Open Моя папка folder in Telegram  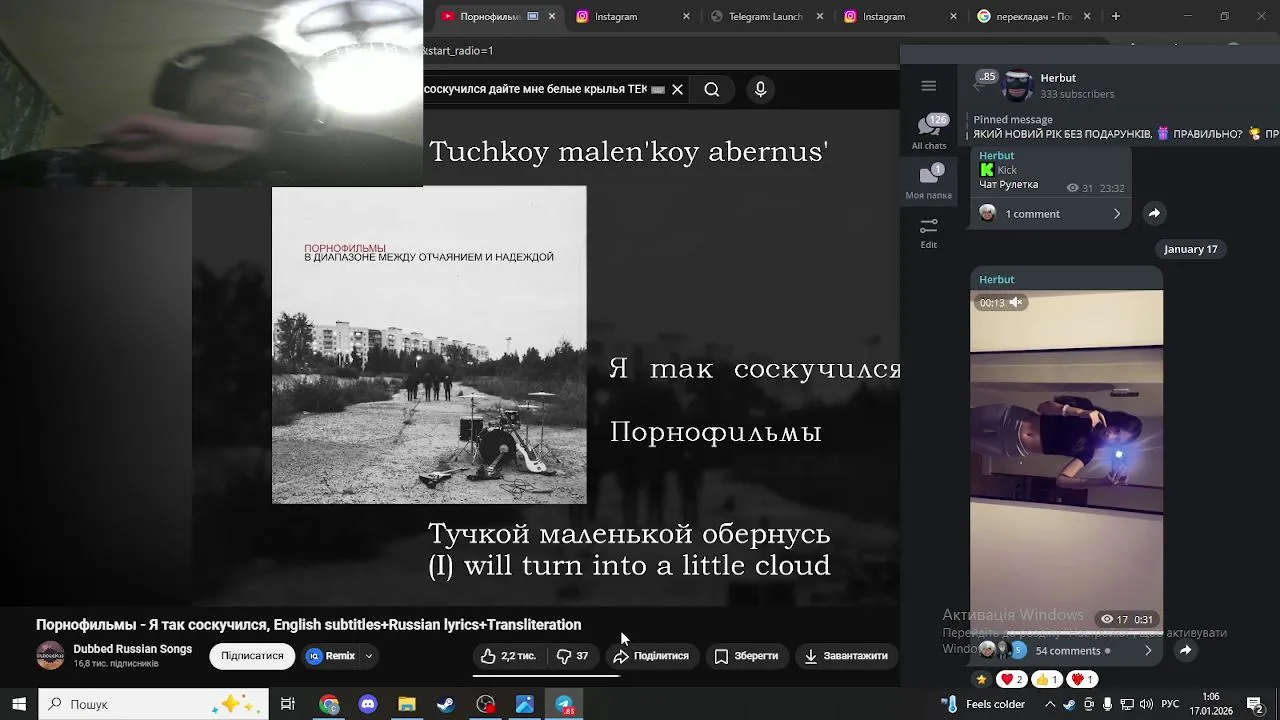(x=929, y=182)
